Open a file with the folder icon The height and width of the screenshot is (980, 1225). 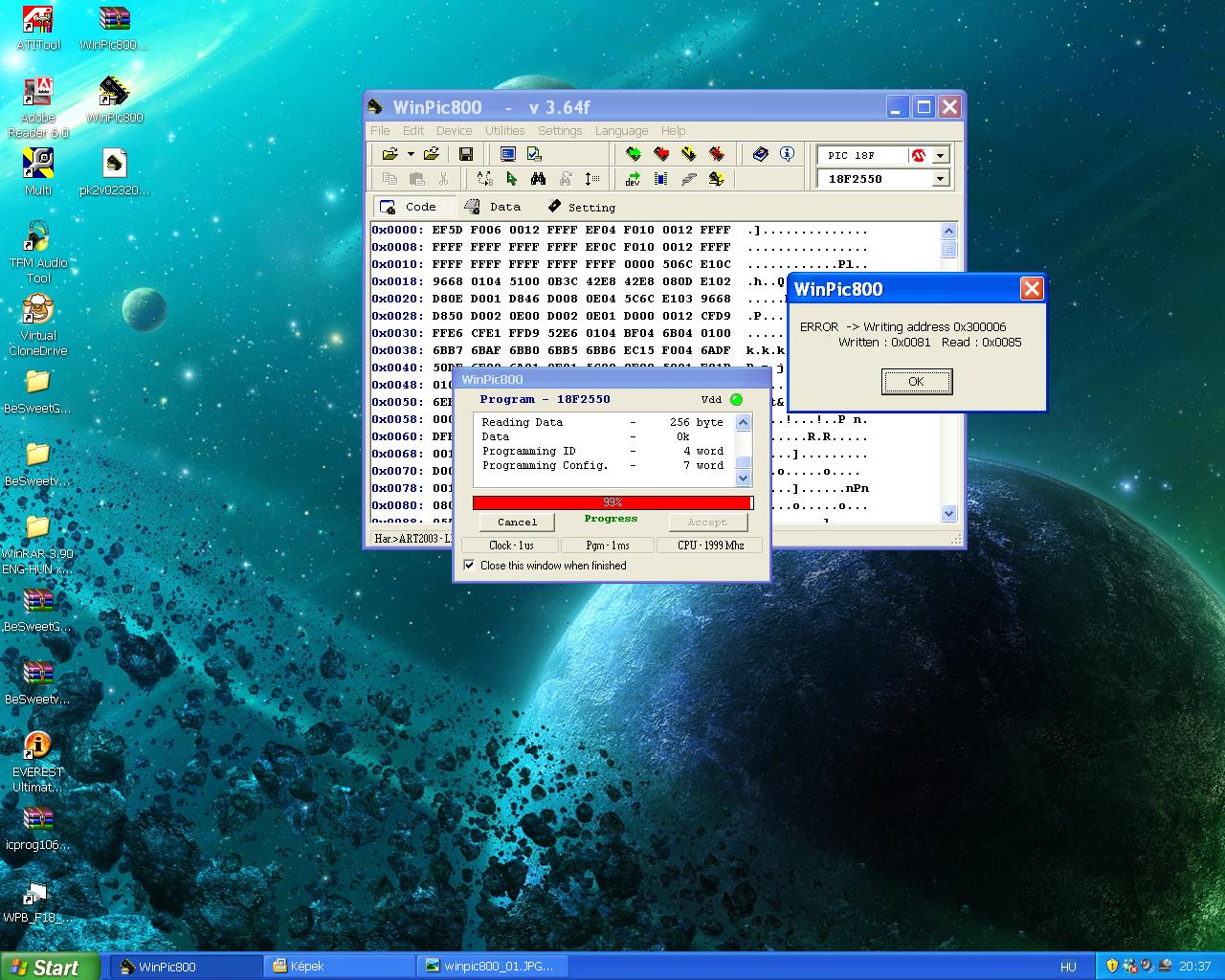click(390, 154)
